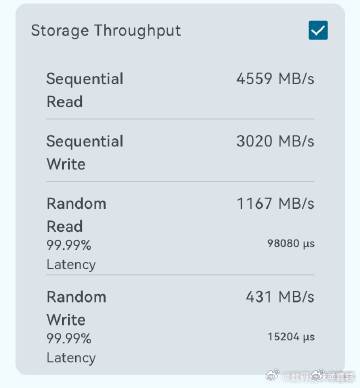The width and height of the screenshot is (360, 388).
Task: Select the Random Write label
Action: pos(76,308)
